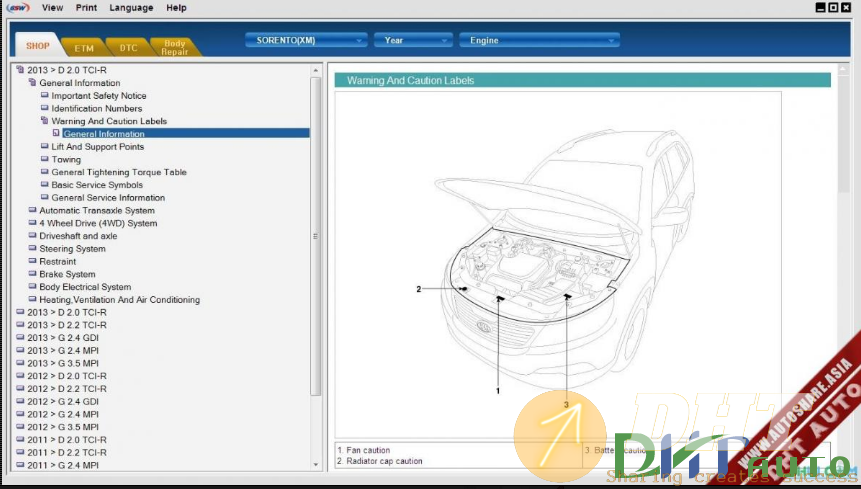Click the Driveshaft and axle book icon
Image resolution: width=861 pixels, height=489 pixels.
(32, 235)
